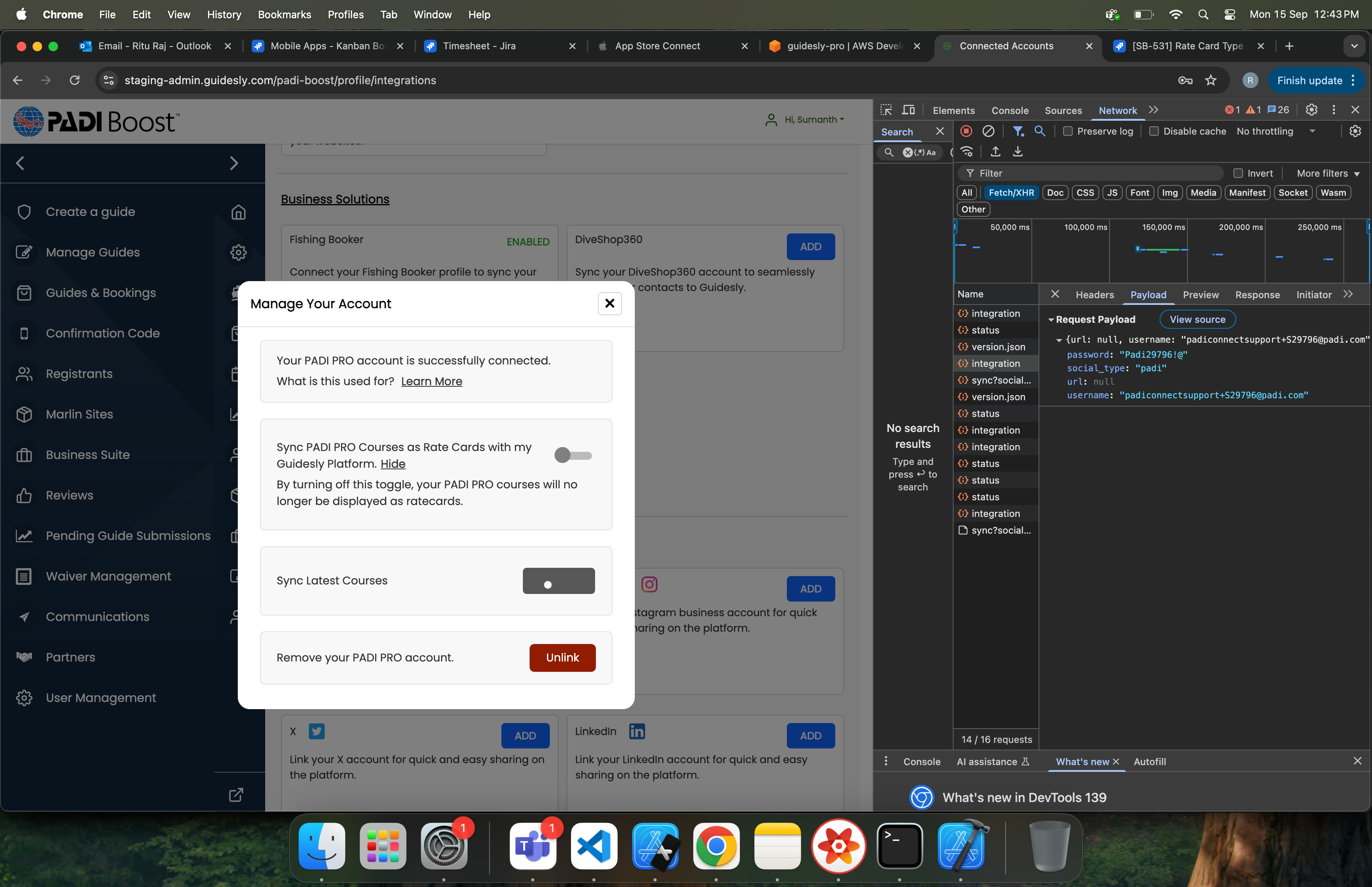Image resolution: width=1372 pixels, height=887 pixels.
Task: Enable the Preserve log checkbox
Action: point(1068,131)
